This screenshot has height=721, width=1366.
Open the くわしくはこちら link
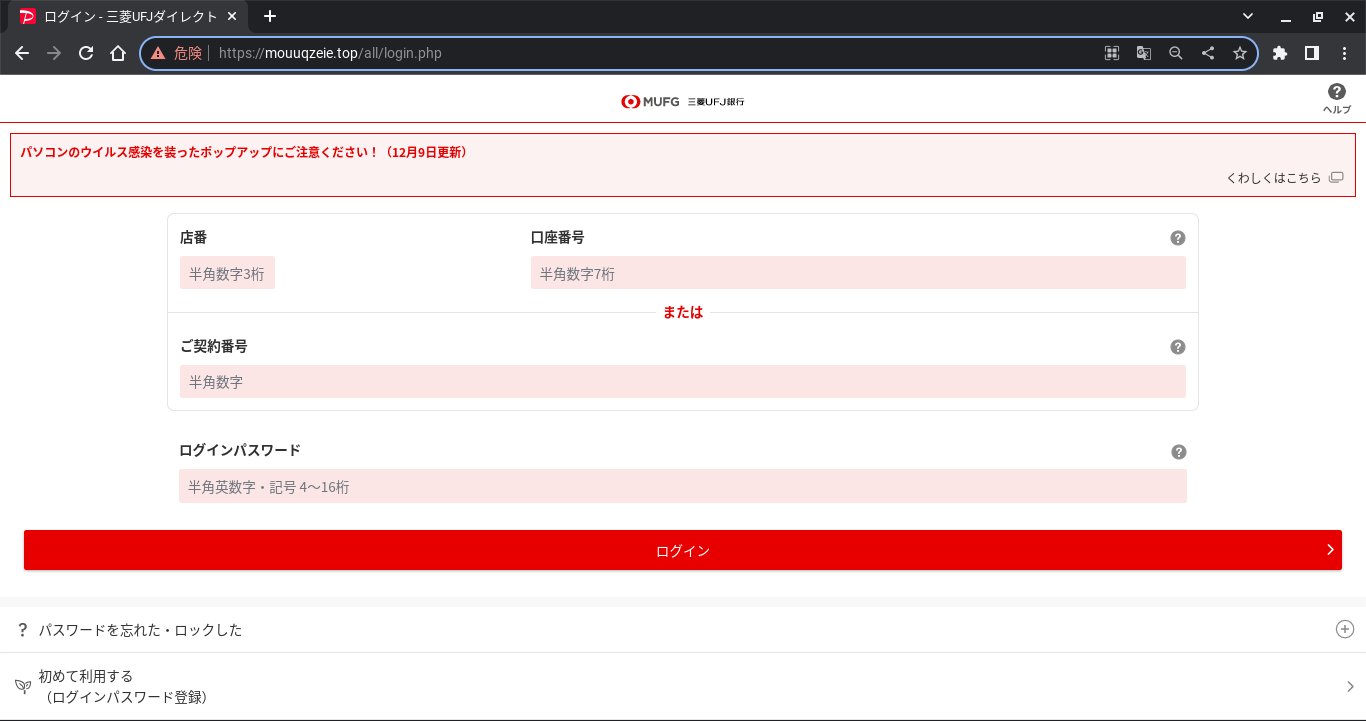[x=1275, y=177]
